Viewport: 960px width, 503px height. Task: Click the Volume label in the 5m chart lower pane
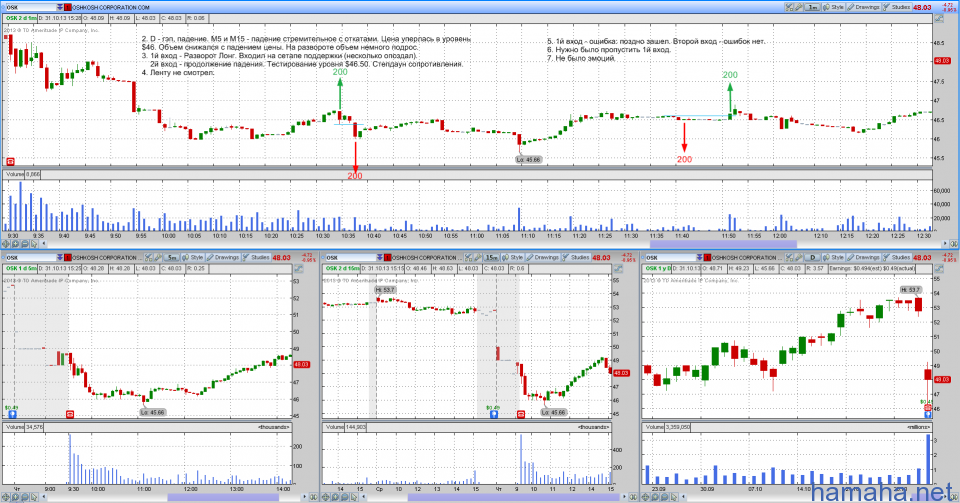point(14,427)
